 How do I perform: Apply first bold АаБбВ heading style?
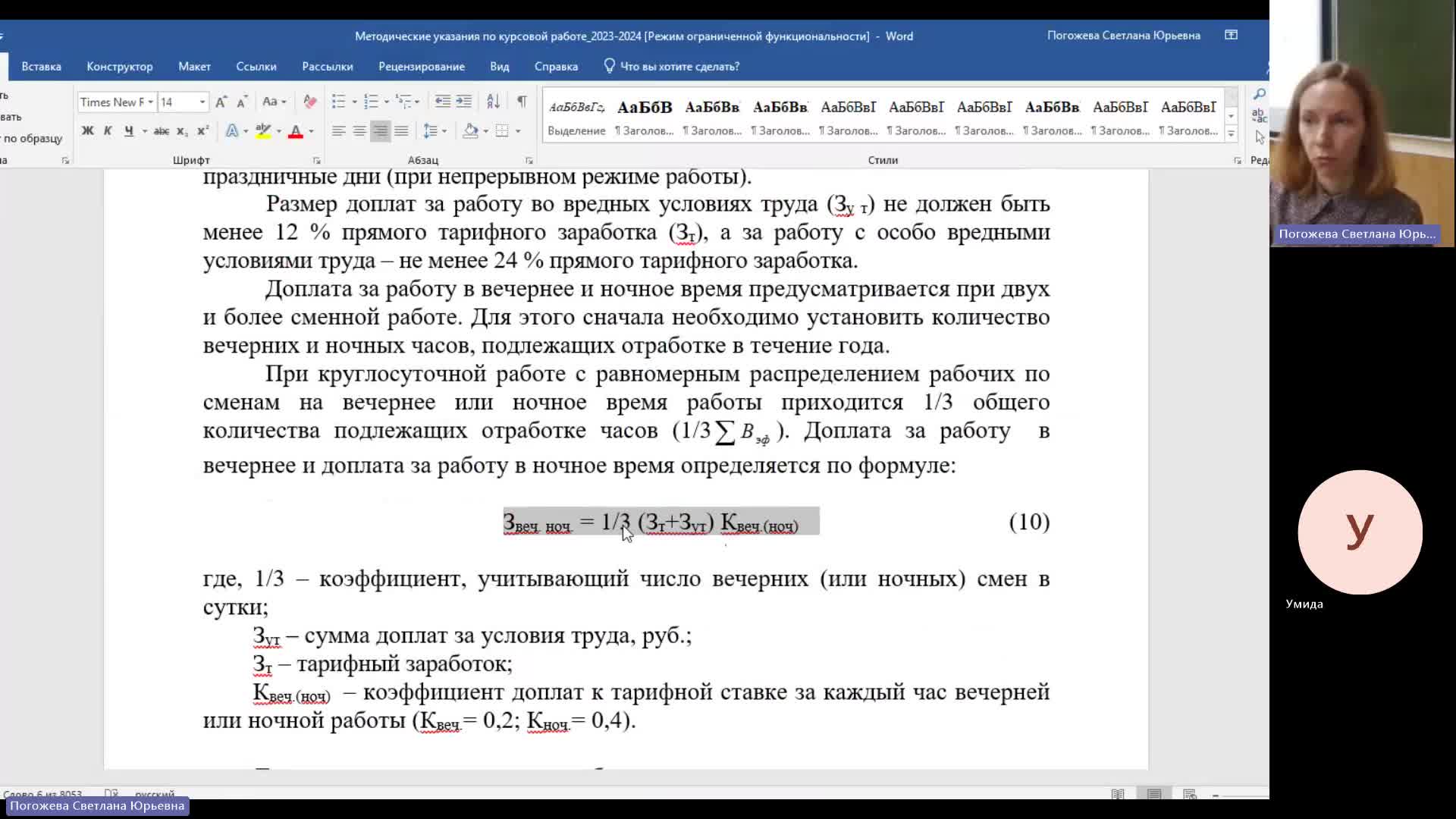(x=645, y=118)
